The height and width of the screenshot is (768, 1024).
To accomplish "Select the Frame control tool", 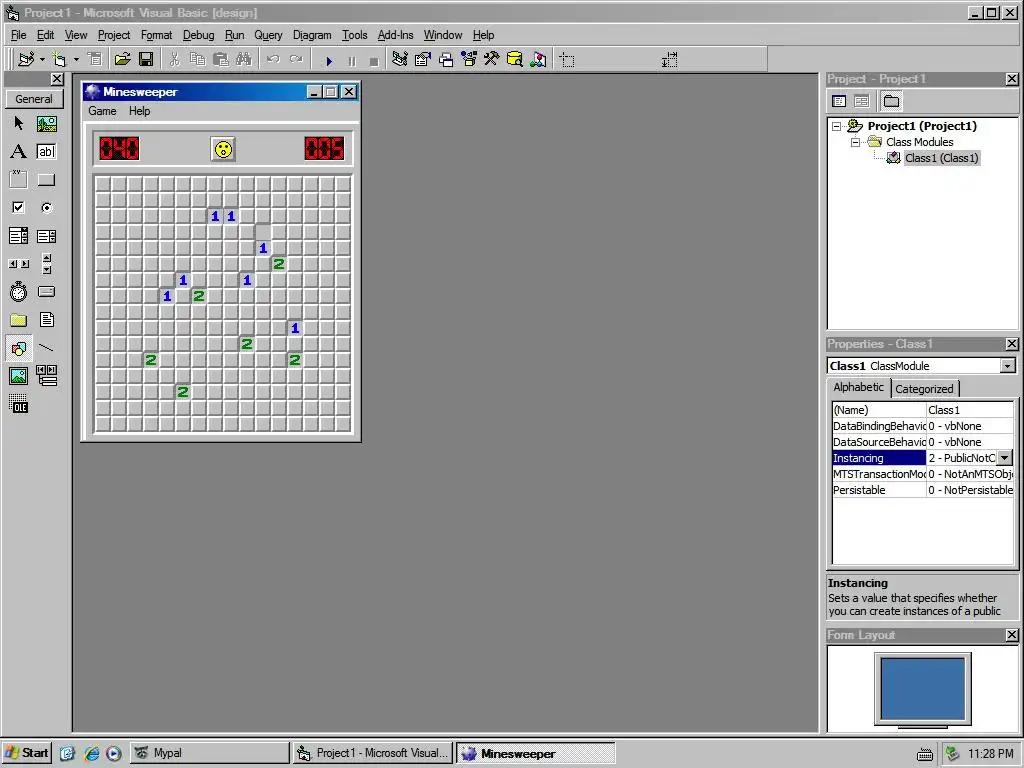I will coord(18,180).
